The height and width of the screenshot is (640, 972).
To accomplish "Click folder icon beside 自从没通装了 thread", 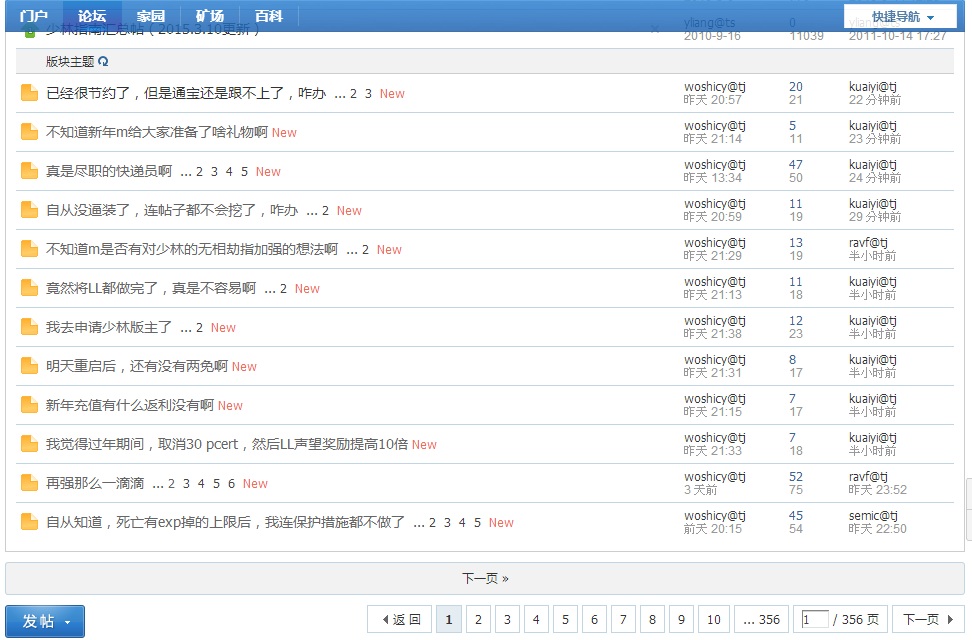I will (x=29, y=210).
